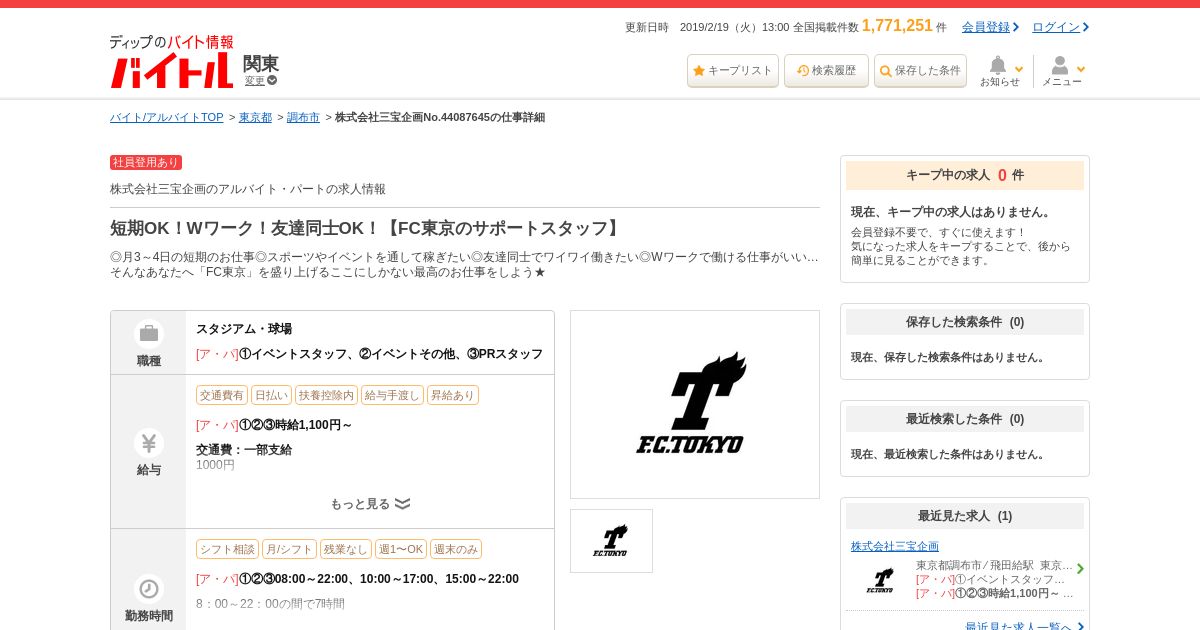
Task: Select the 扶養控除内 tag
Action: (x=326, y=395)
